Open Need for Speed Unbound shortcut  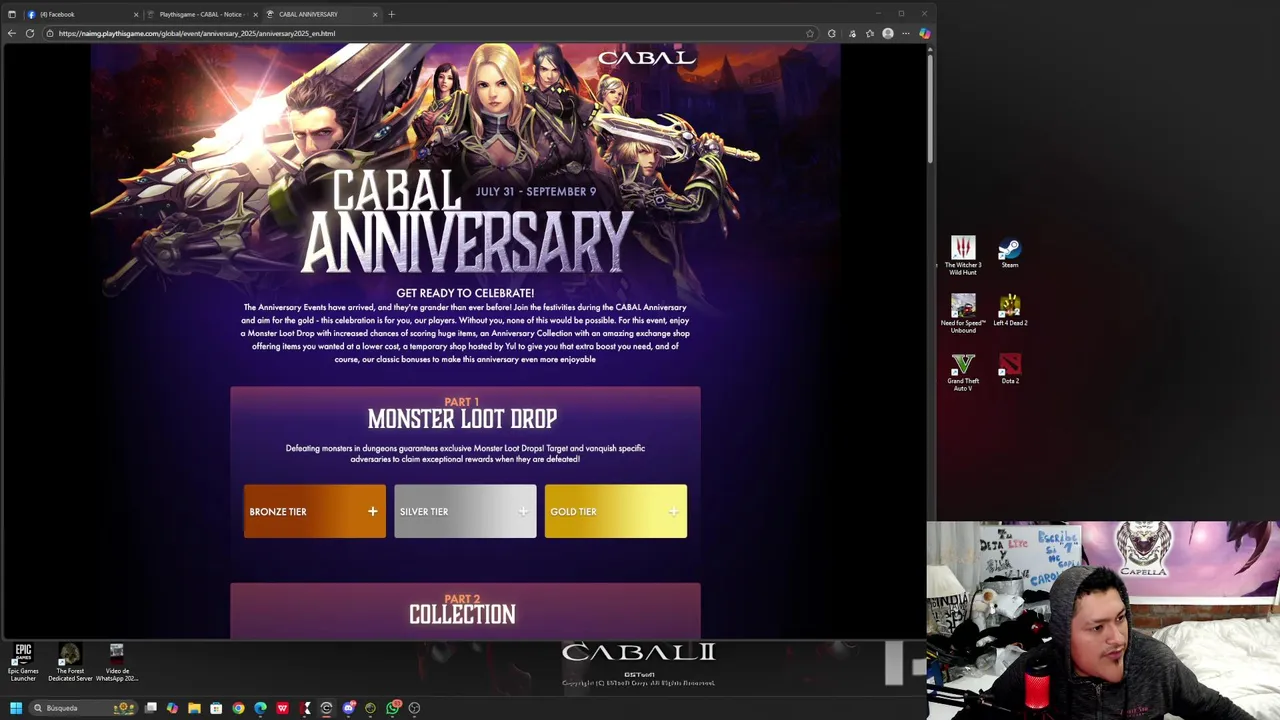tap(963, 313)
